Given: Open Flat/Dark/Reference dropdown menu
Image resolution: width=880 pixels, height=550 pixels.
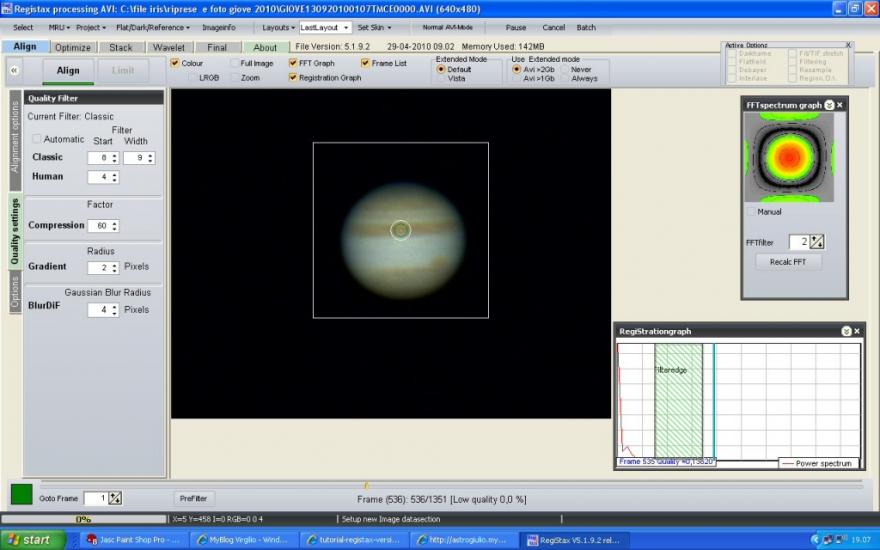Looking at the screenshot, I should click(x=153, y=28).
